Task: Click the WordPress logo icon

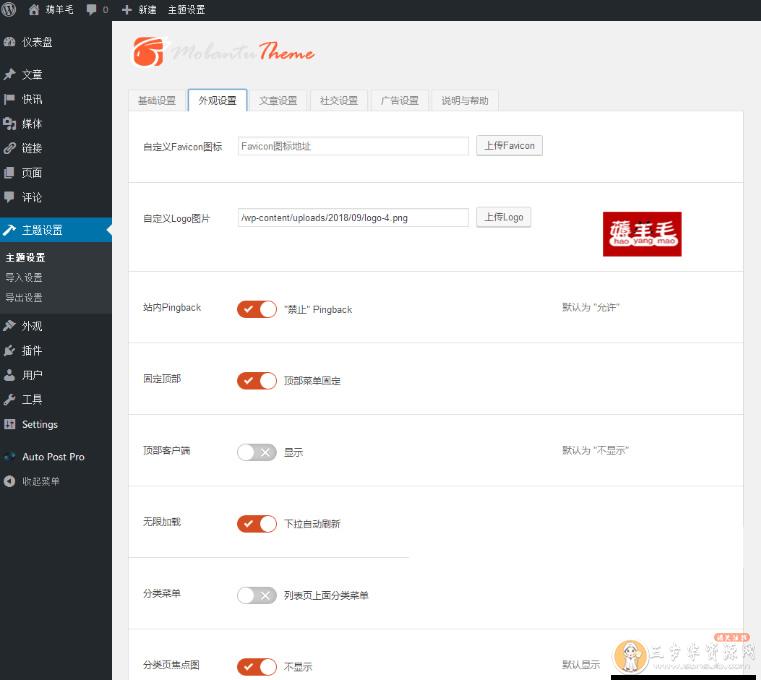Action: click(9, 9)
